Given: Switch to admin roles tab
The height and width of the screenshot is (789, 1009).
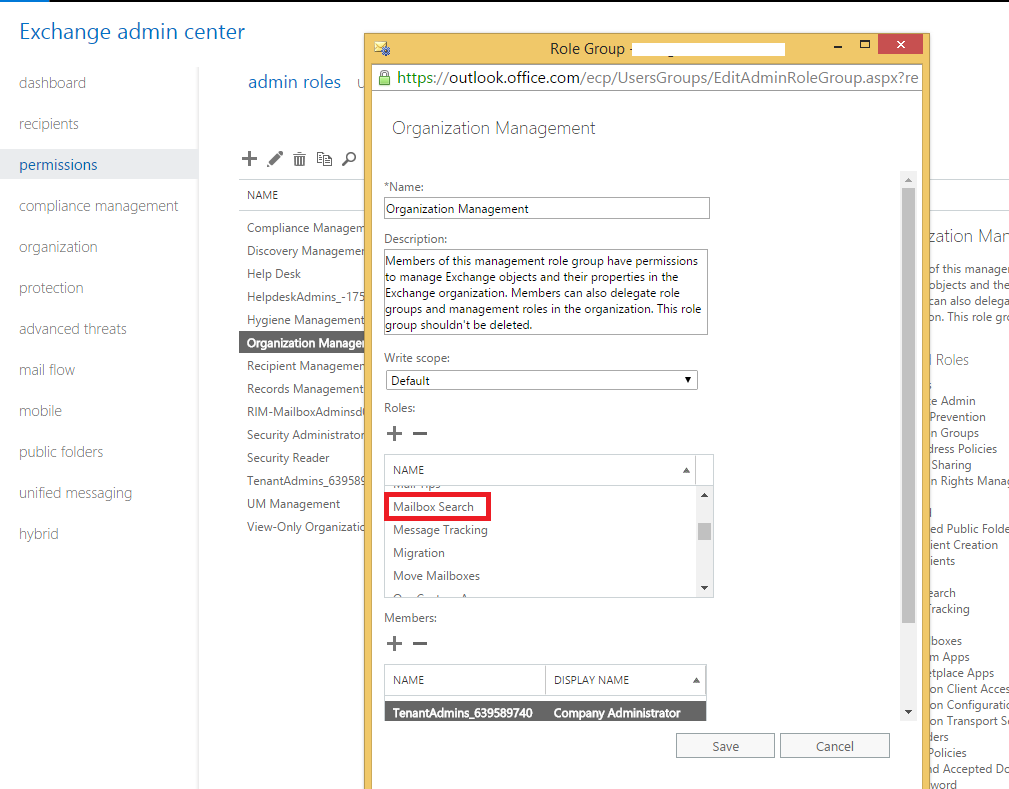Looking at the screenshot, I should coord(294,82).
